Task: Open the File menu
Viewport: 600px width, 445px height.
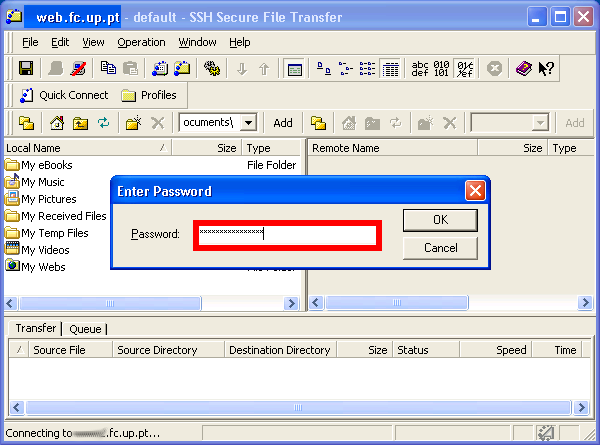Action: coord(30,42)
